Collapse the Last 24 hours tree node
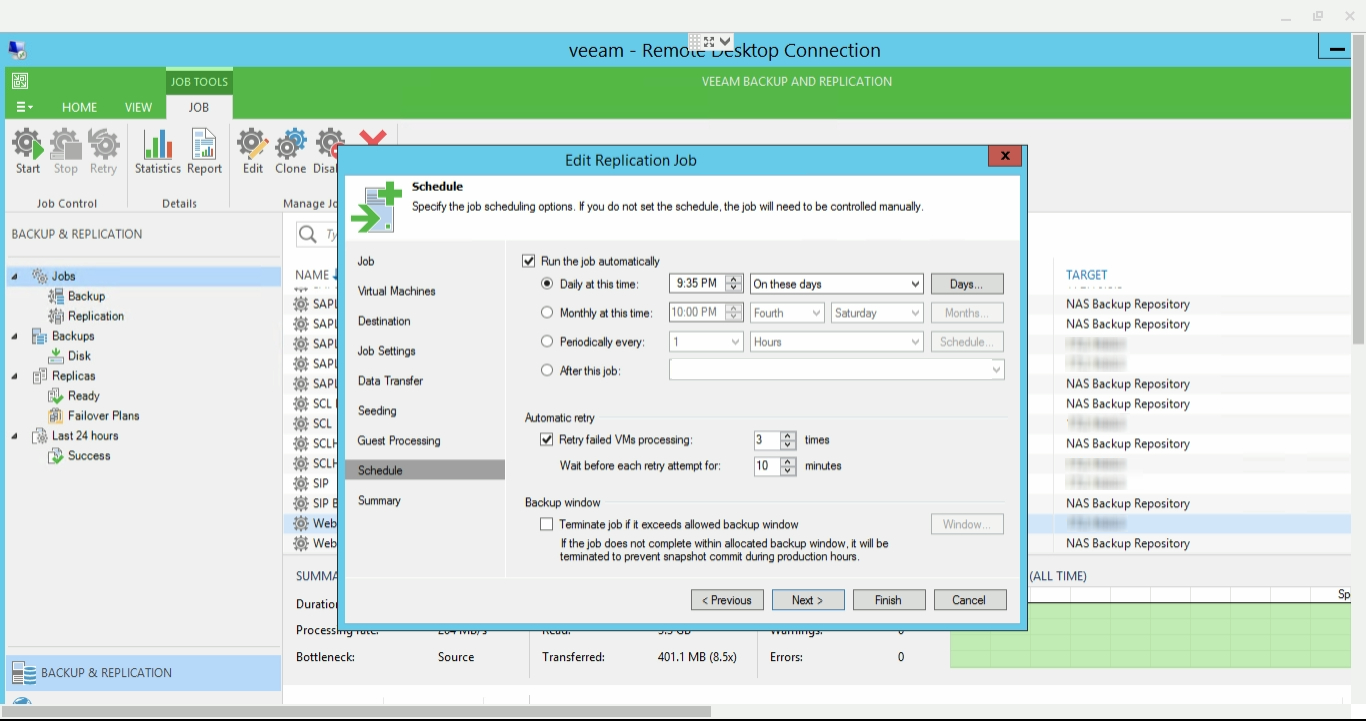 tap(15, 437)
